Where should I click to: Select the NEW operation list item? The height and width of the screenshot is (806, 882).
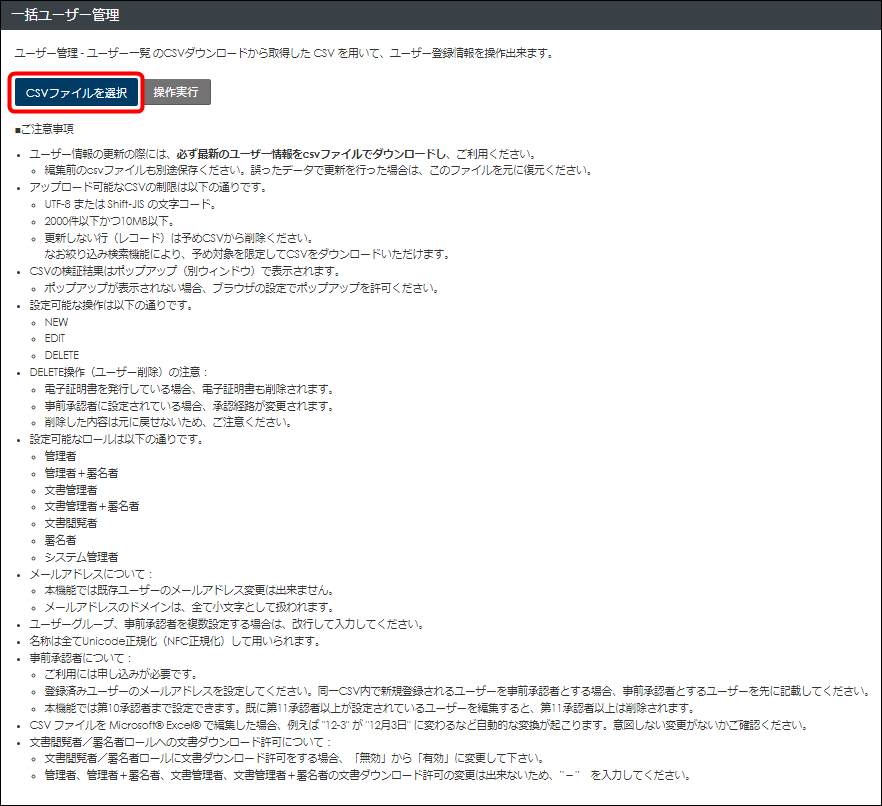tap(57, 322)
